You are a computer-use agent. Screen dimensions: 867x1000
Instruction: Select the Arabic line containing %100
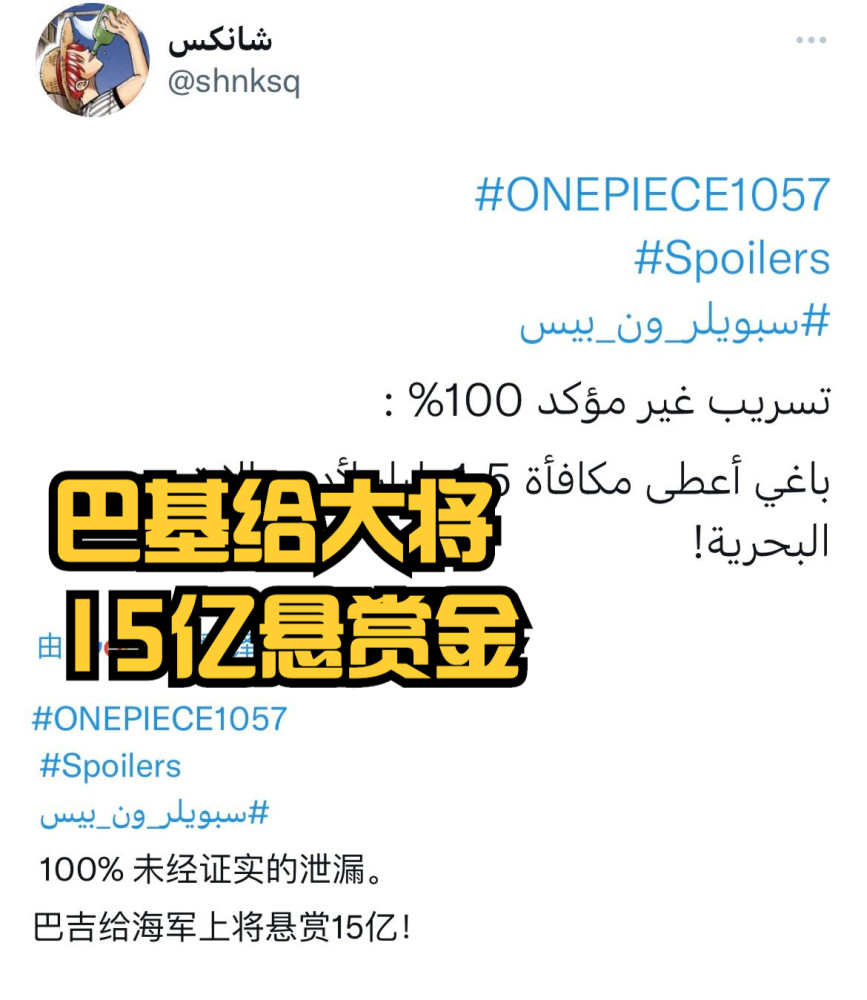(x=607, y=402)
